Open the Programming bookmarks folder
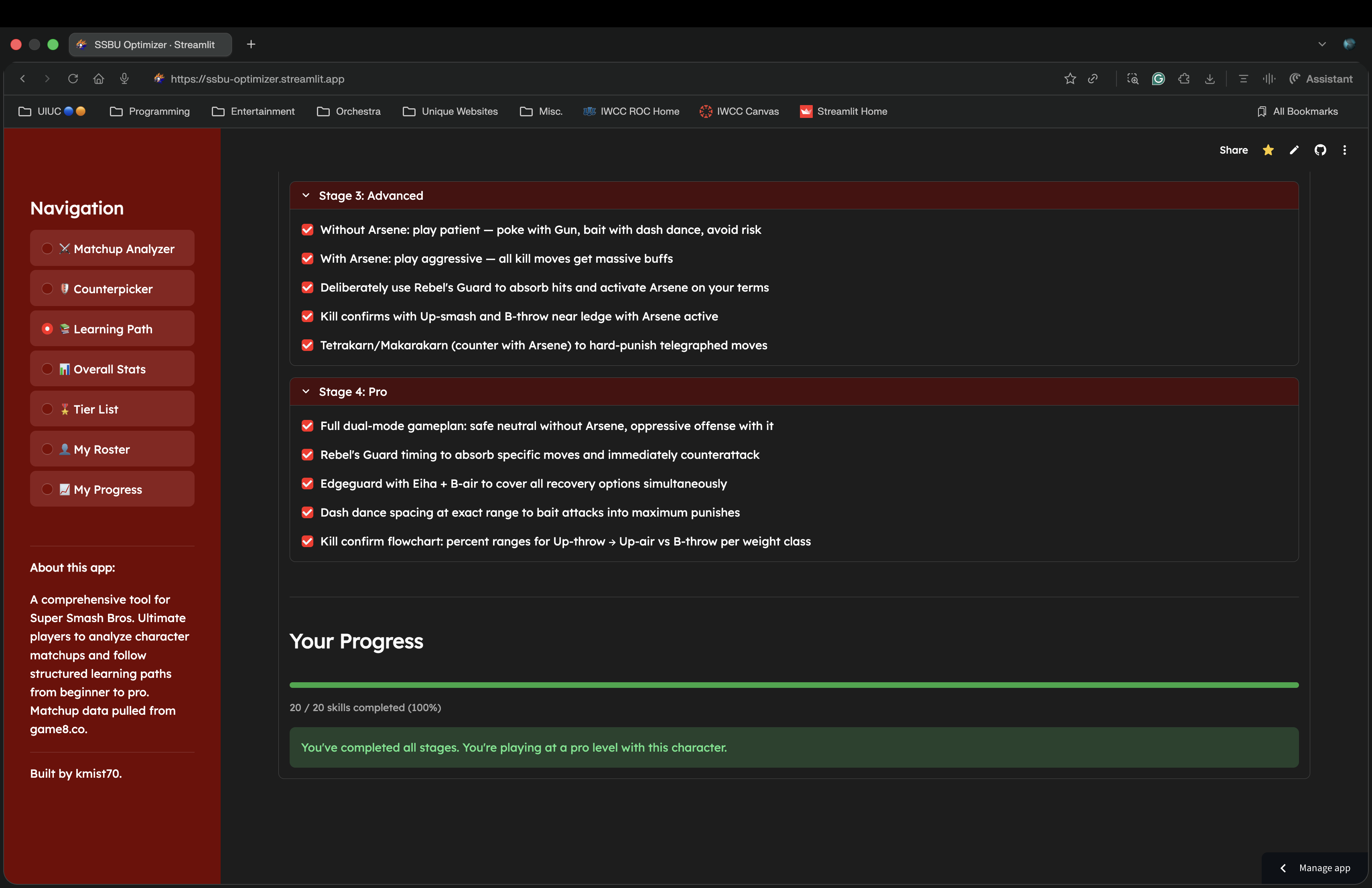The height and width of the screenshot is (888, 1372). coord(150,111)
